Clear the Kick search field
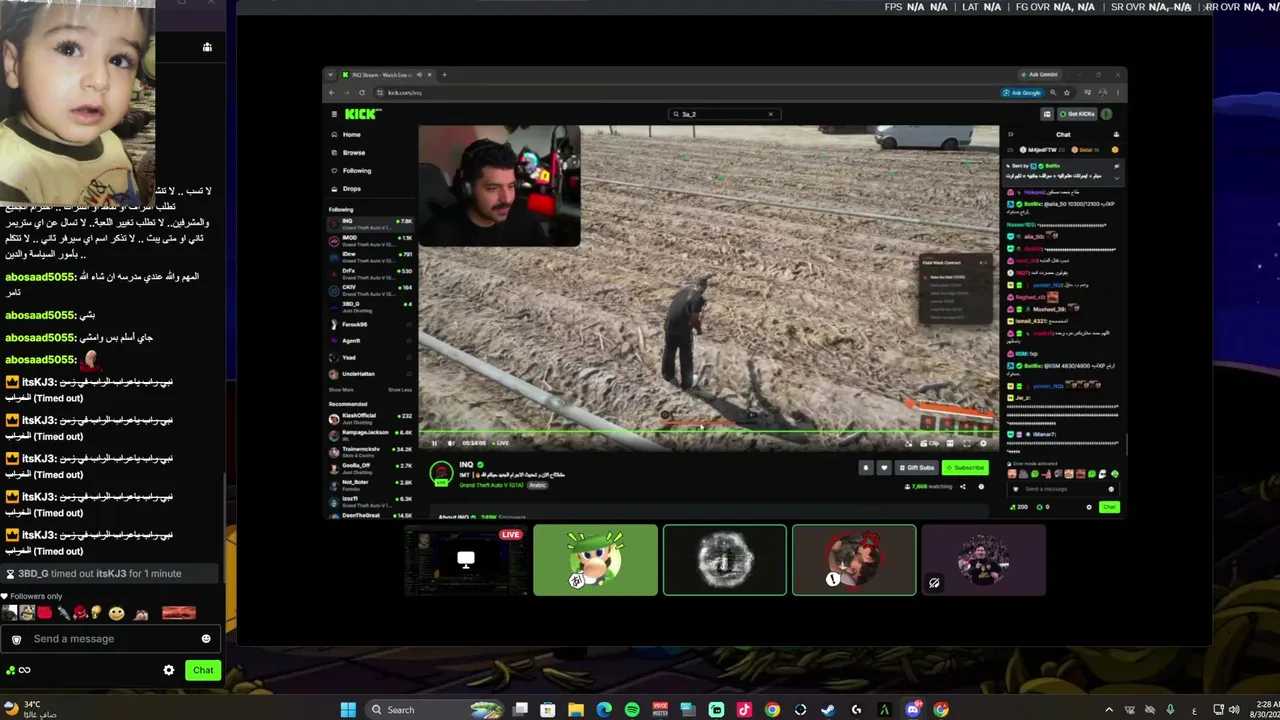The height and width of the screenshot is (720, 1280). tap(770, 114)
